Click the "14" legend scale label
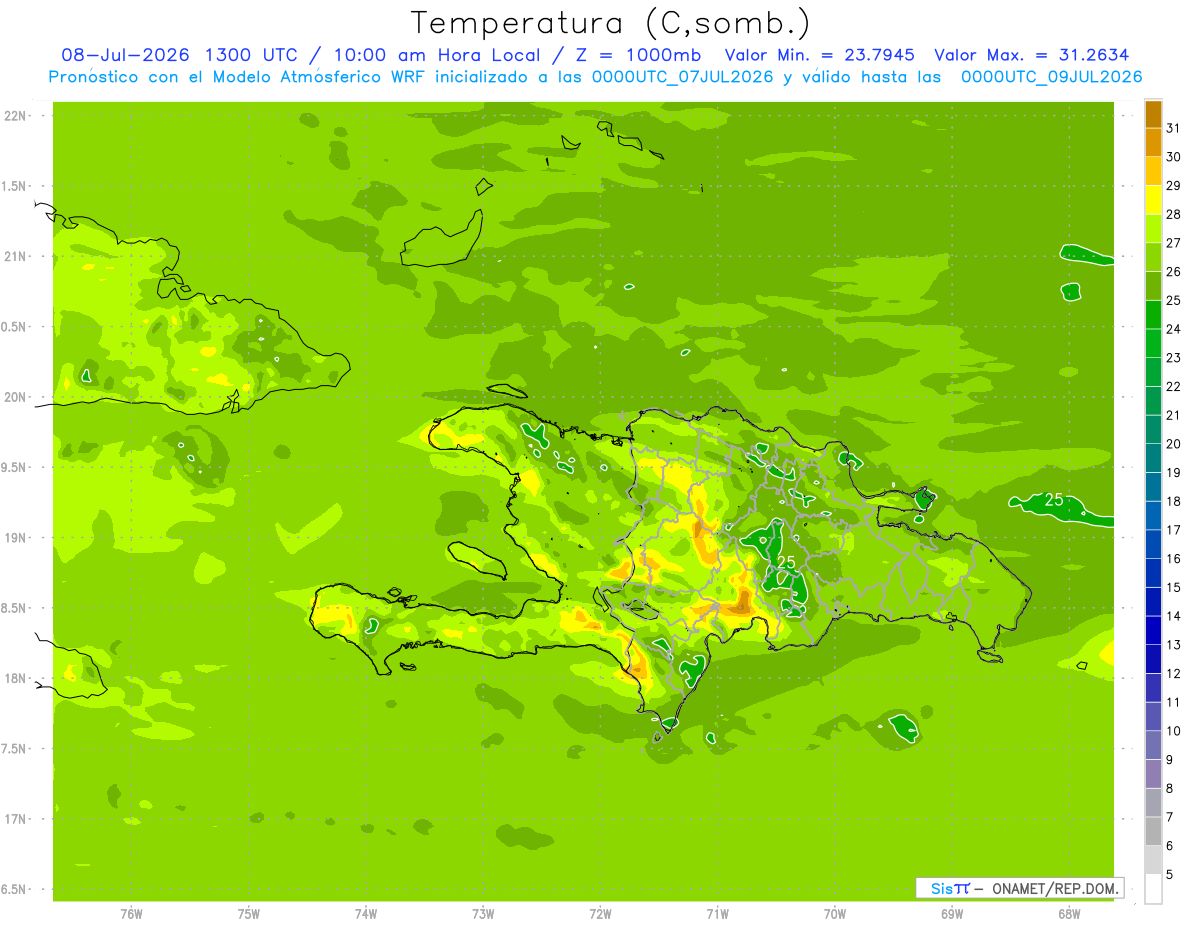 point(1174,617)
